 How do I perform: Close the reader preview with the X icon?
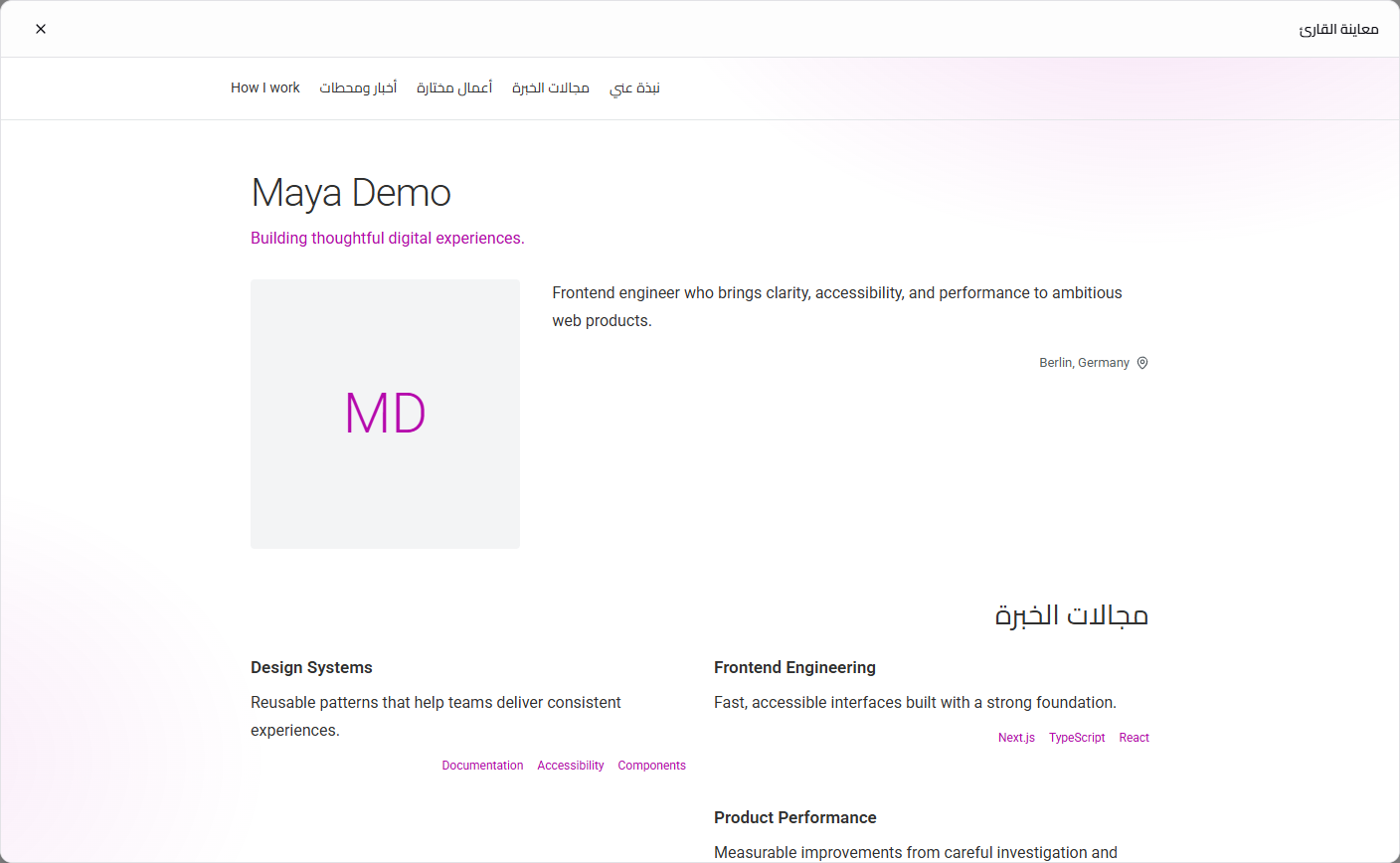point(41,29)
